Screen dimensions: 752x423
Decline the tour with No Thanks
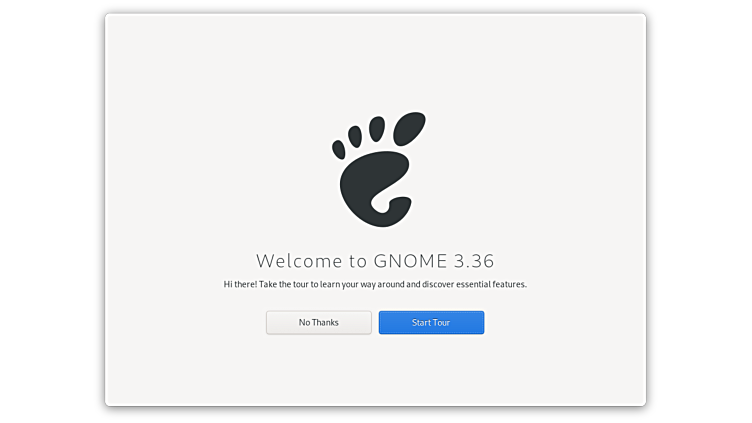pyautogui.click(x=319, y=322)
